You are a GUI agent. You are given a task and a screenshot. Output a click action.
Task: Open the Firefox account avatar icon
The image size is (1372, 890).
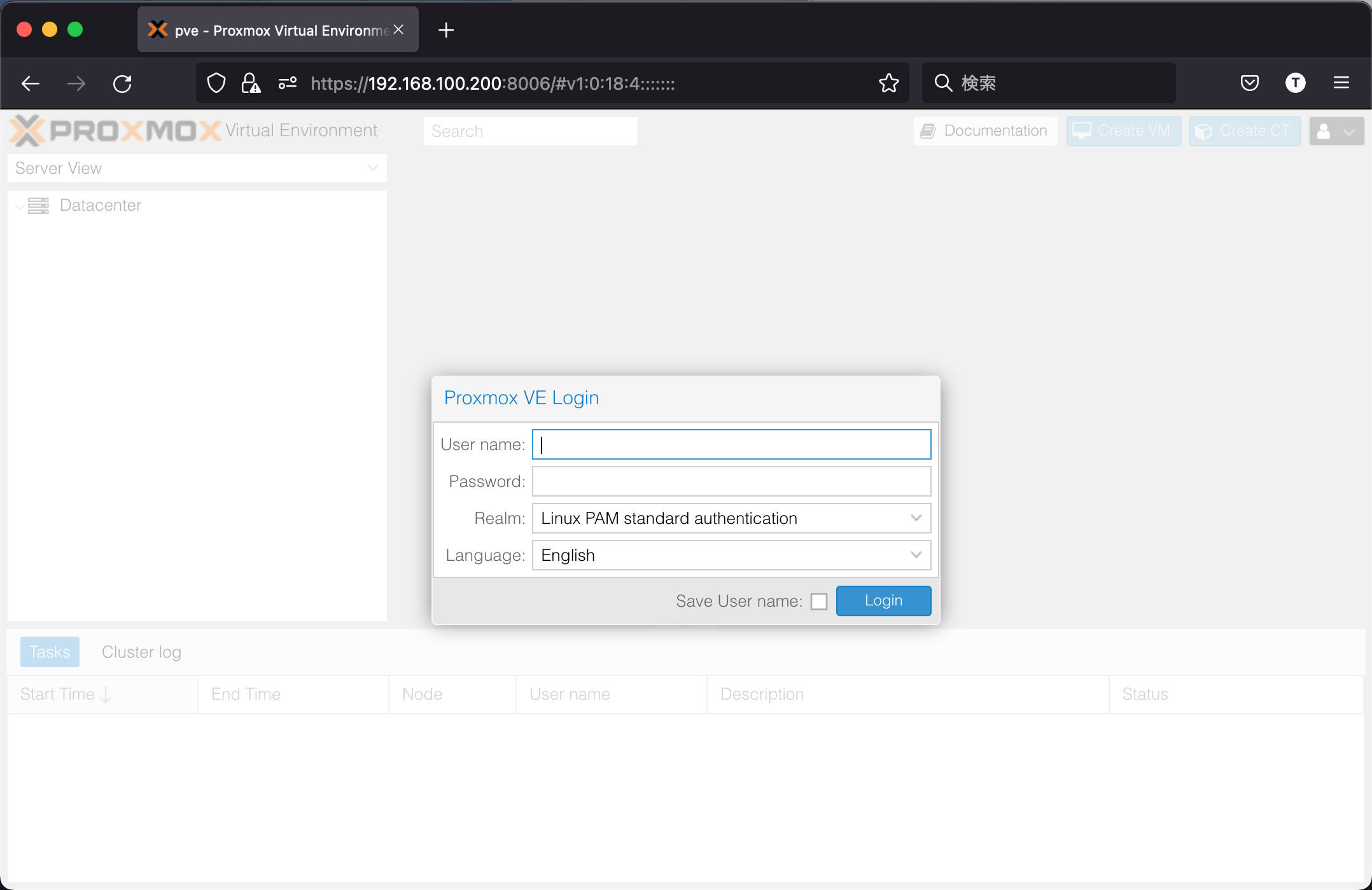(x=1296, y=83)
